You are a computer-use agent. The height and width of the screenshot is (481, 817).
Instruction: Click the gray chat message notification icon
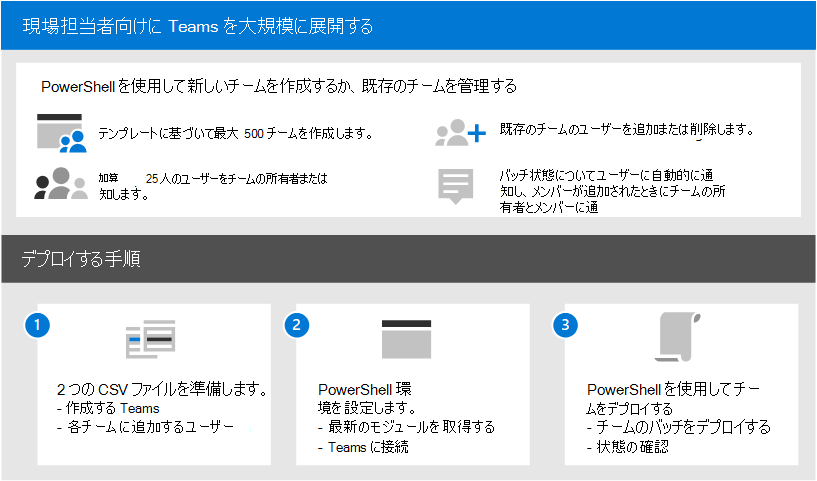pos(456,186)
